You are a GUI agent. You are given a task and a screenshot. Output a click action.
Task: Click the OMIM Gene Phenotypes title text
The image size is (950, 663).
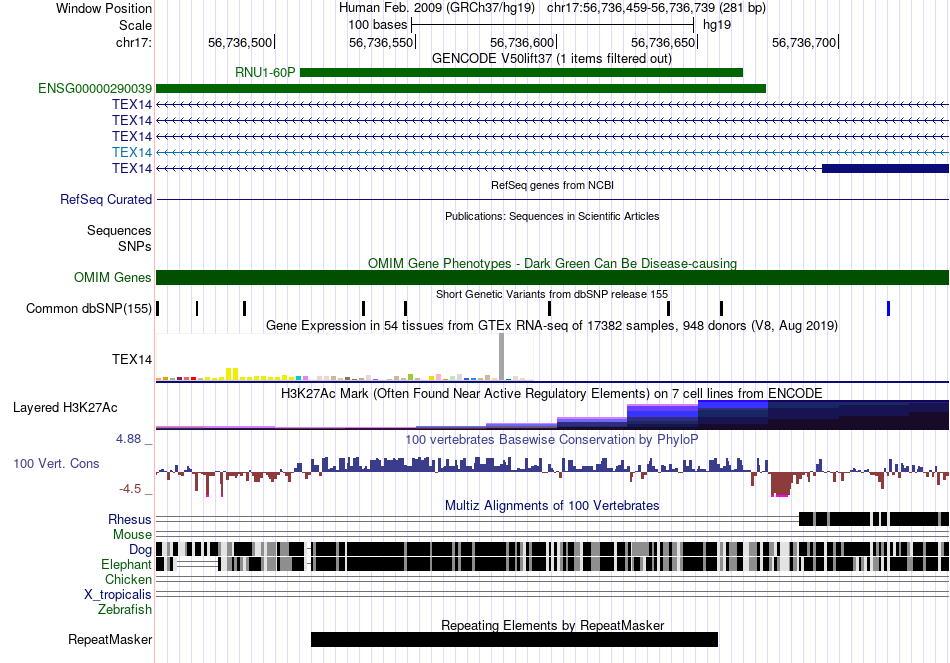[x=552, y=264]
